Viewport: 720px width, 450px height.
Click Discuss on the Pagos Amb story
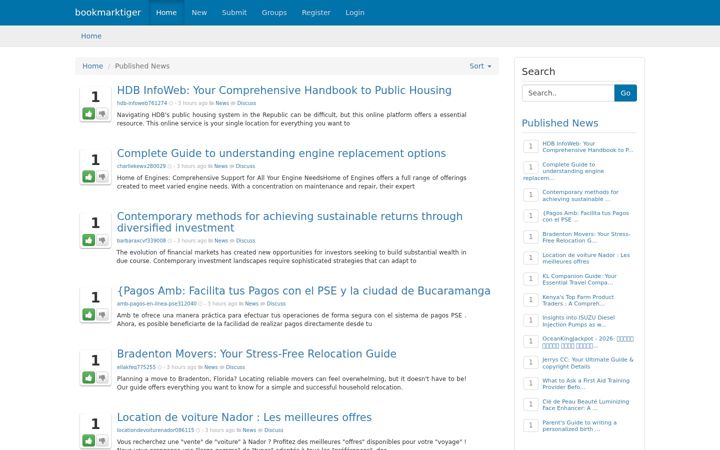pos(276,304)
